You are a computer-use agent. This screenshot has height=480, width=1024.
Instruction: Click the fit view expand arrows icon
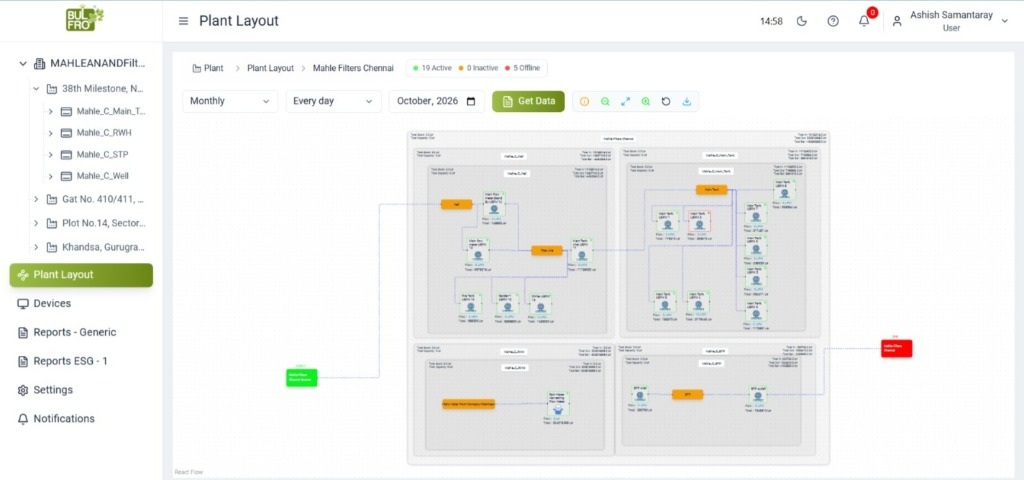pos(625,102)
